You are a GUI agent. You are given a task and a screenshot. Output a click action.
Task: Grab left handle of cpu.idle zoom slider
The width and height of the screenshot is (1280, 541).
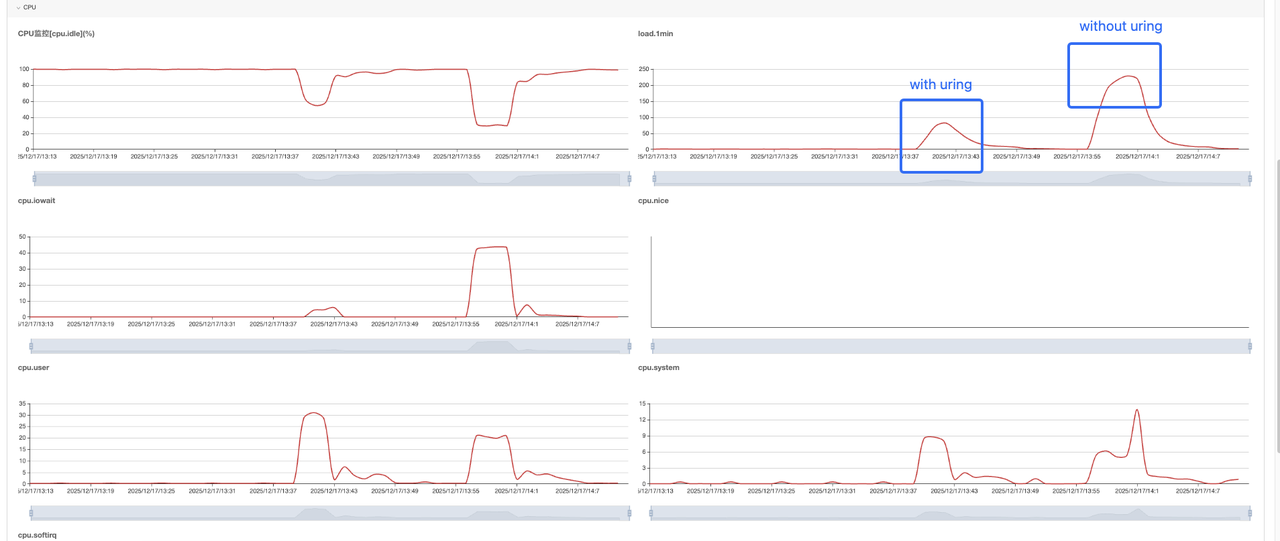point(34,178)
